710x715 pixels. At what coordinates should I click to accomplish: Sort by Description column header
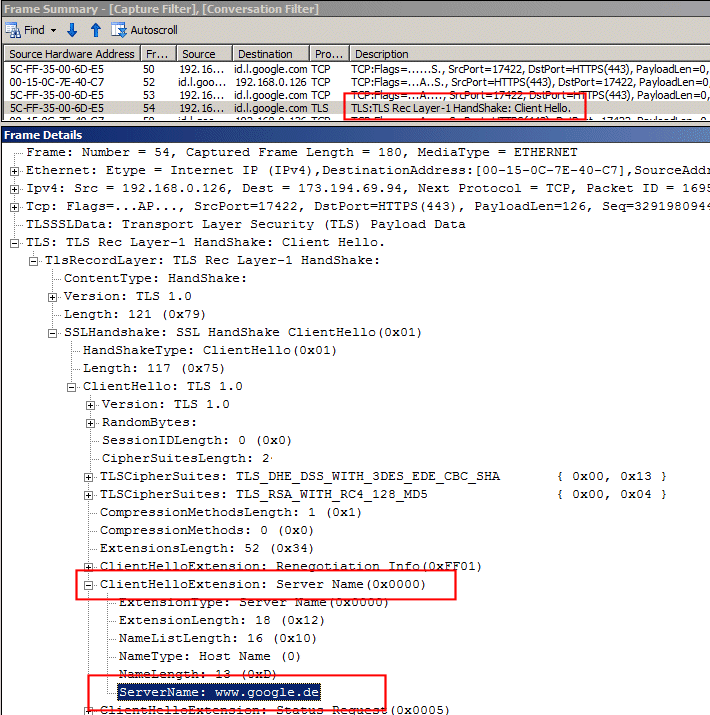point(529,54)
